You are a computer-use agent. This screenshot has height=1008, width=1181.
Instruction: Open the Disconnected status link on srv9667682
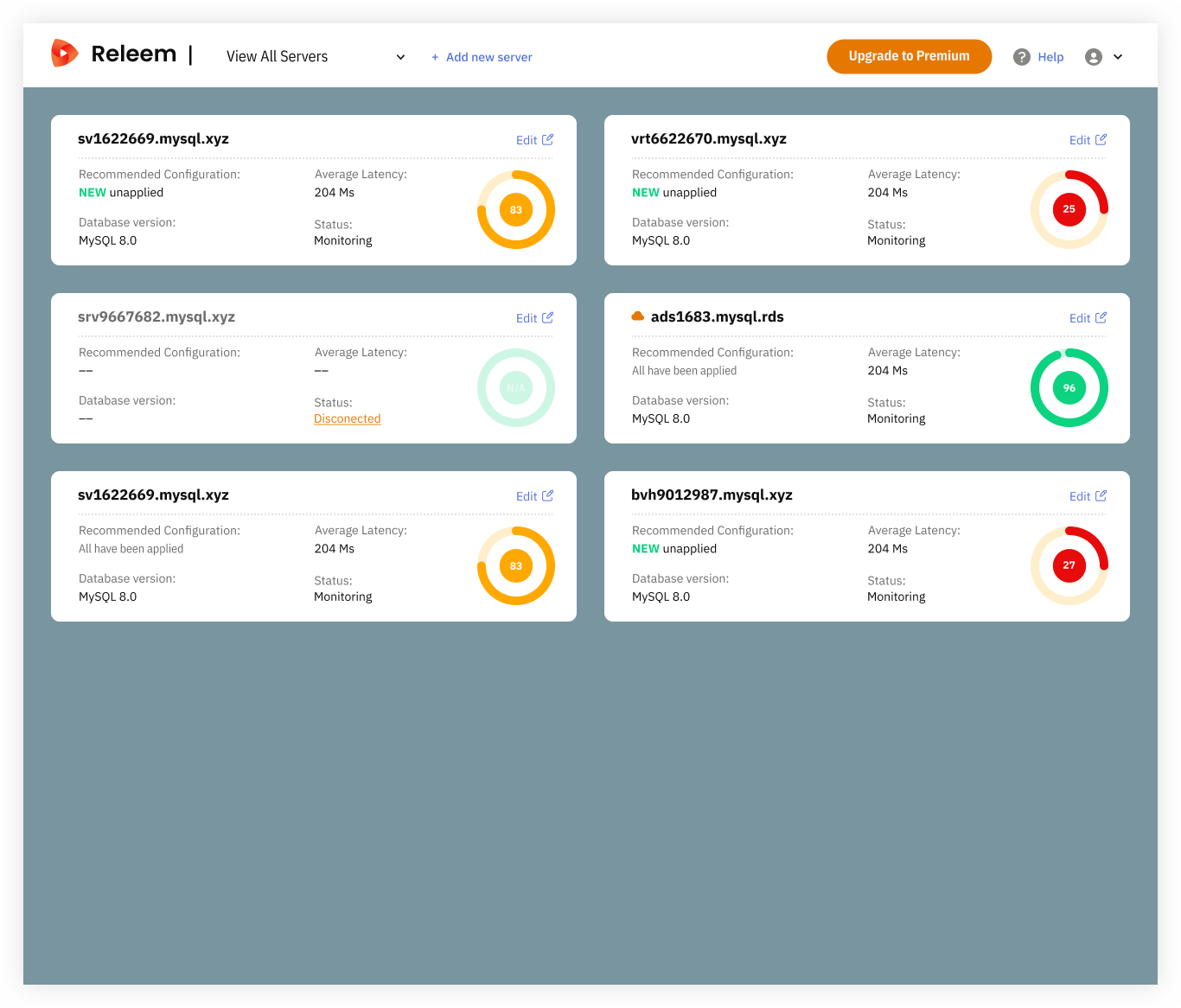pos(347,418)
